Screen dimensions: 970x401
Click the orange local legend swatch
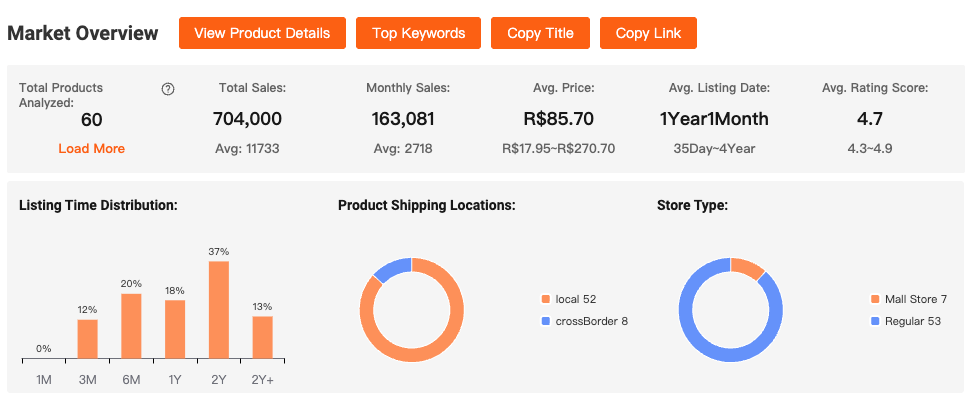pos(545,299)
